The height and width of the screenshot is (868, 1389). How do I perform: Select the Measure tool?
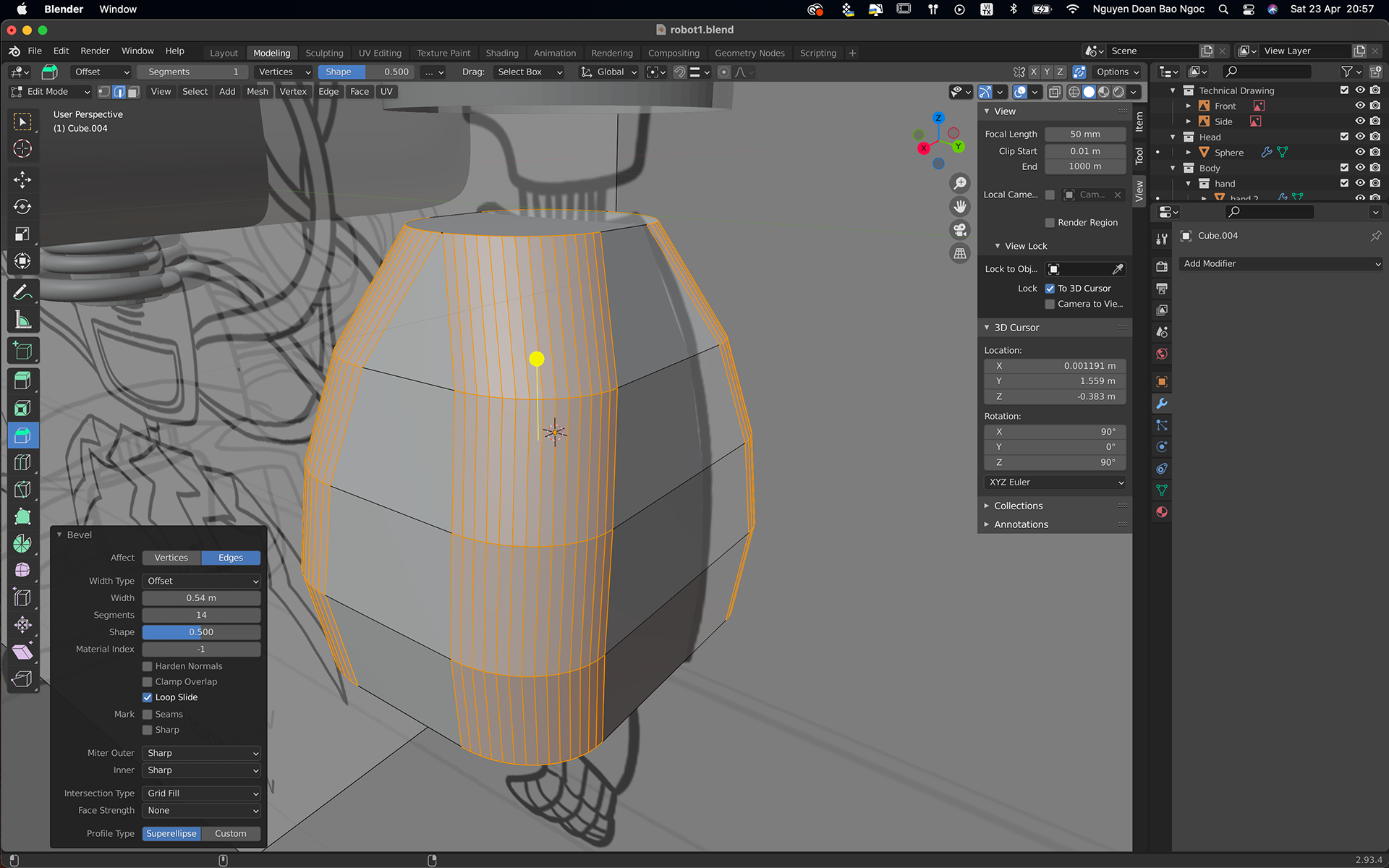[22, 320]
